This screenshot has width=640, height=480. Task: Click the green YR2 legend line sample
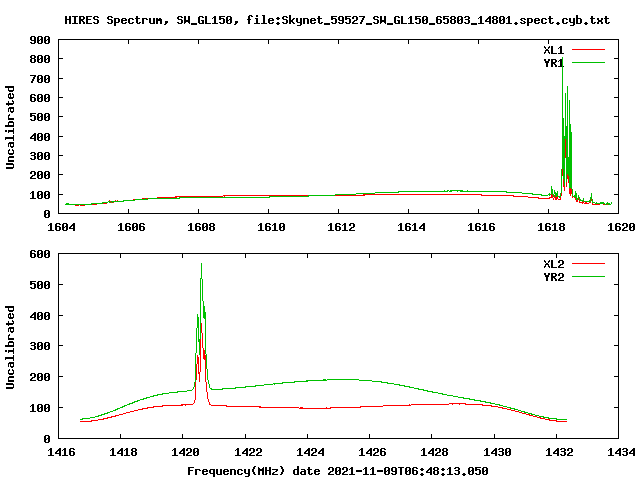[x=588, y=277]
